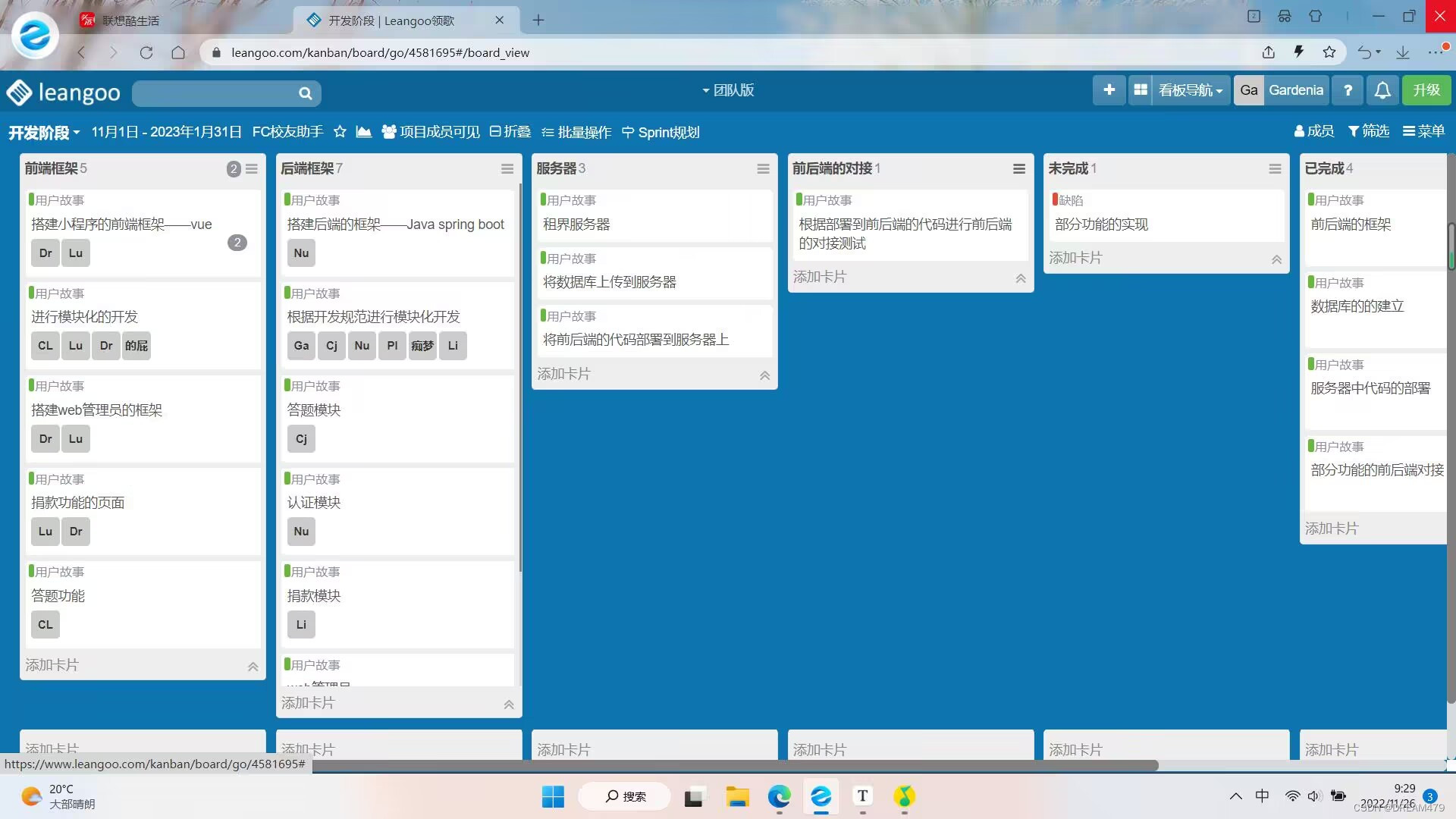This screenshot has width=1456, height=819.
Task: Click the browser address bar
Action: point(728,52)
